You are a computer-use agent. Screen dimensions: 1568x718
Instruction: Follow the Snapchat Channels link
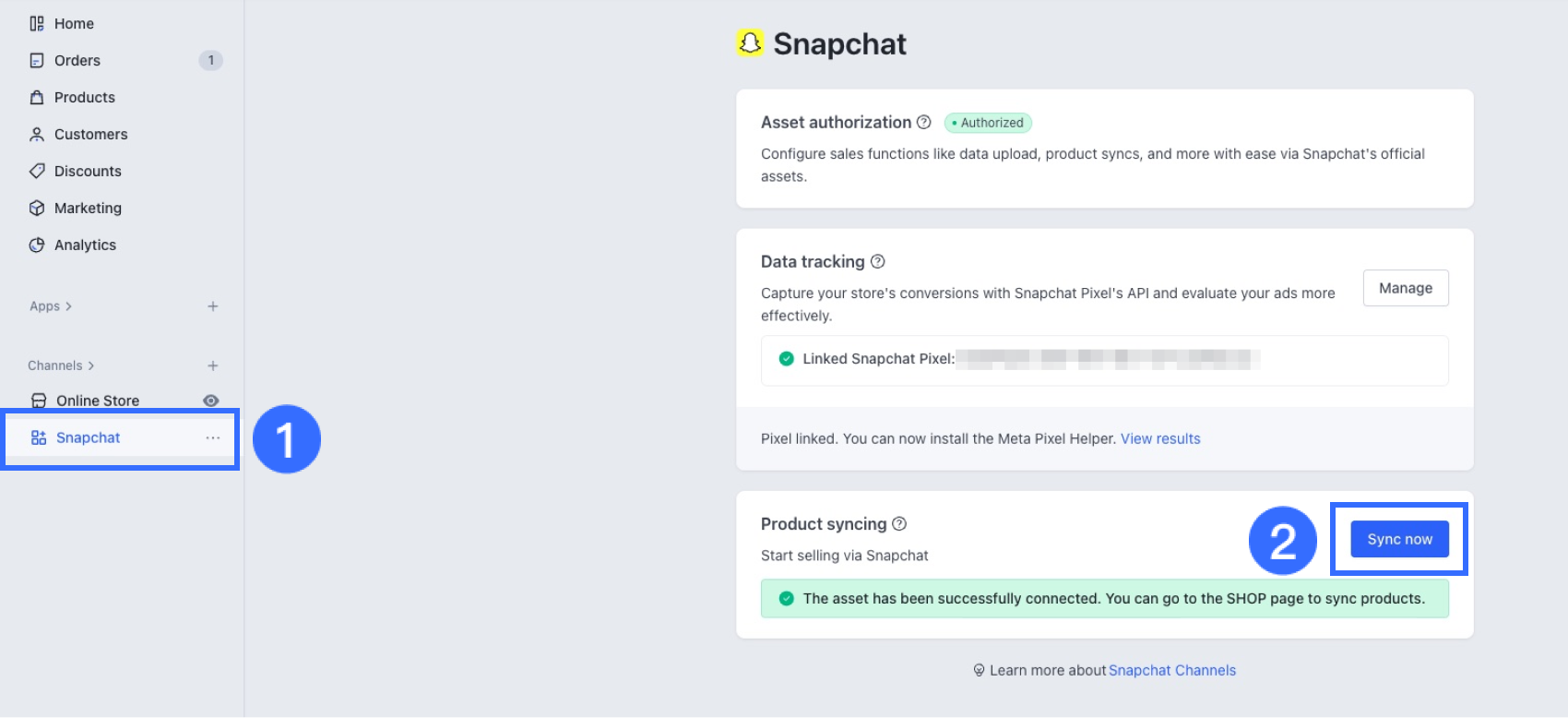click(1171, 670)
